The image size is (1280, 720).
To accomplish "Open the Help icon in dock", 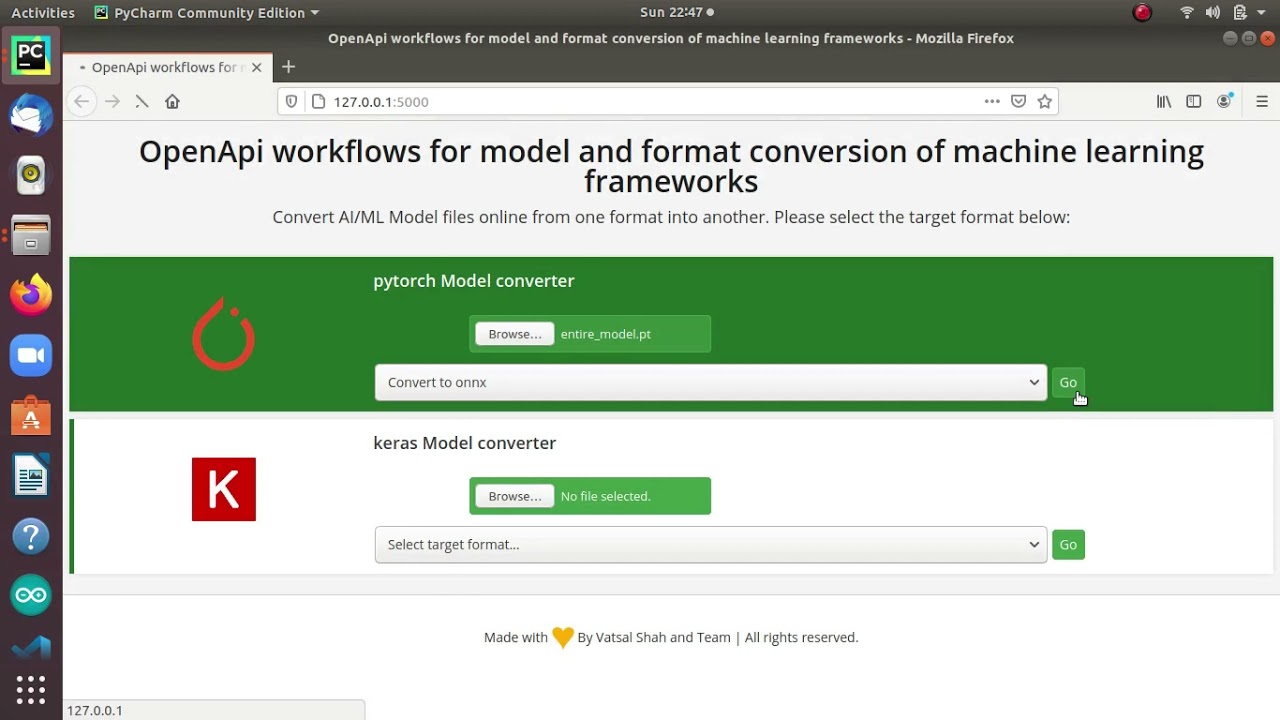I will pyautogui.click(x=31, y=537).
